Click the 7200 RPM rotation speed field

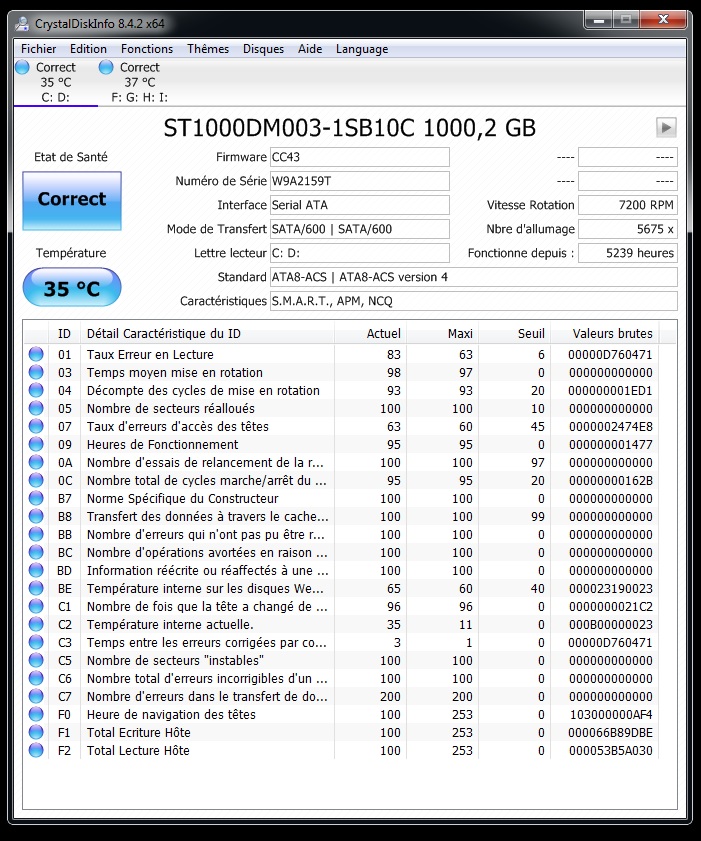[628, 205]
